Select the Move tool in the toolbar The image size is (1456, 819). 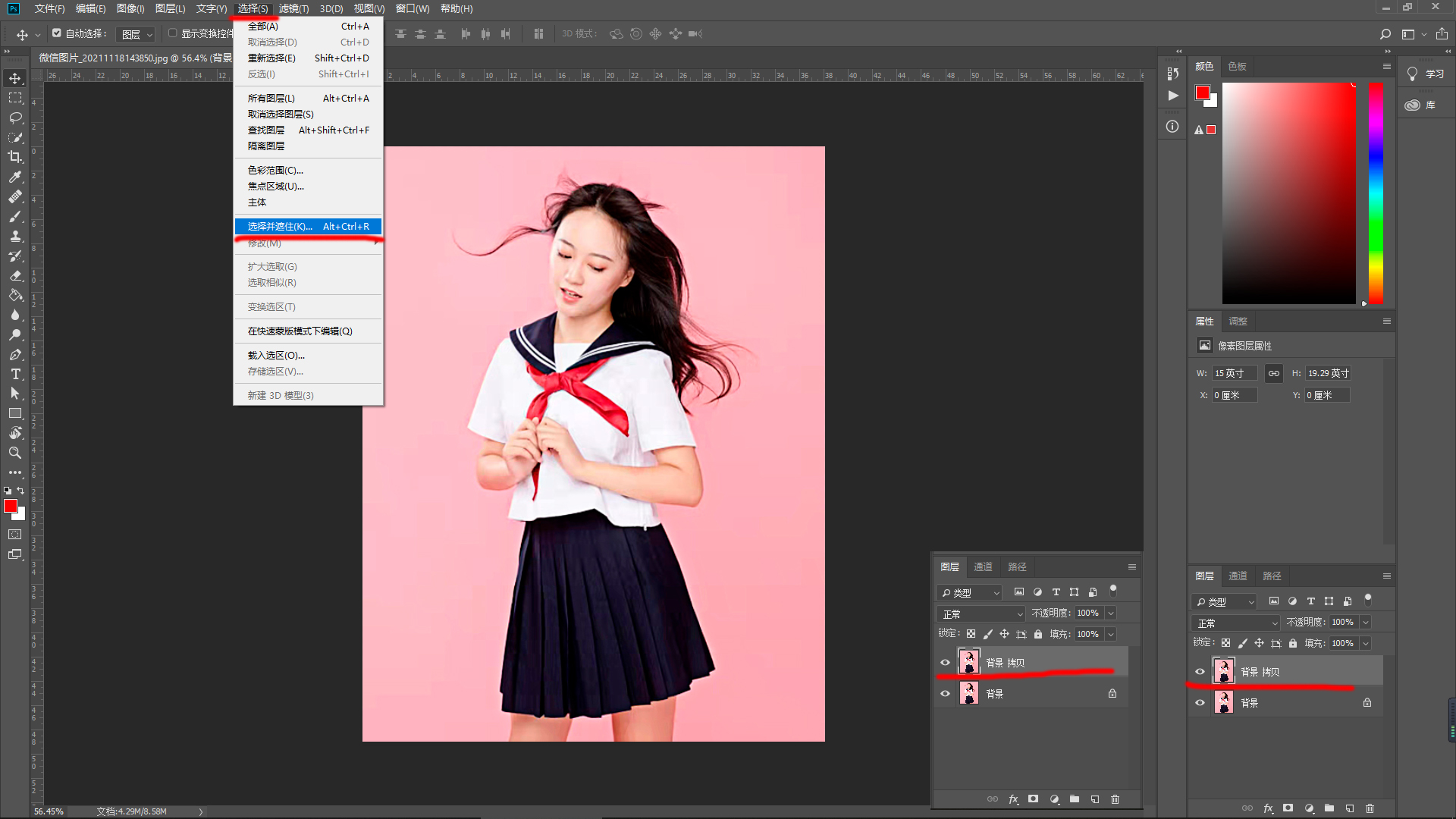click(x=15, y=78)
